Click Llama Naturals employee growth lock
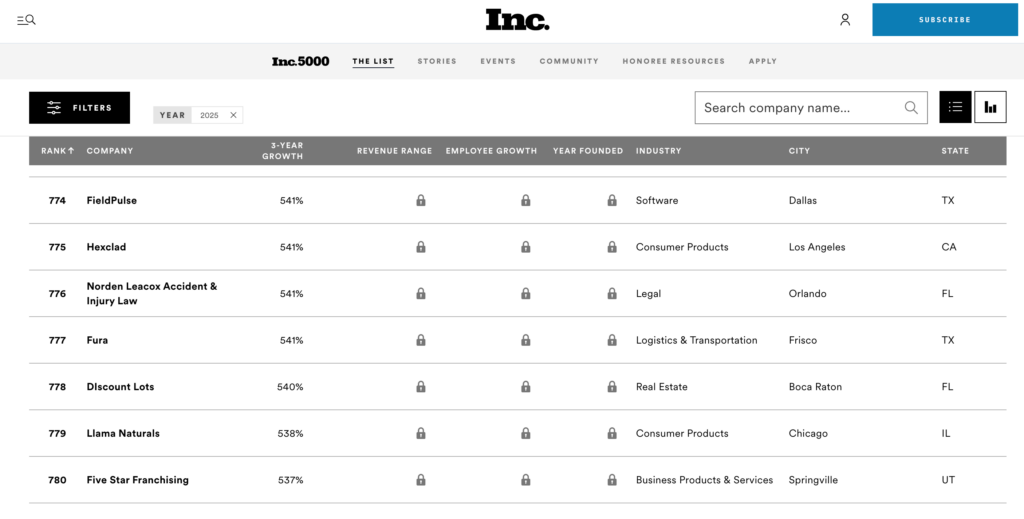The width and height of the screenshot is (1024, 519). [x=526, y=433]
